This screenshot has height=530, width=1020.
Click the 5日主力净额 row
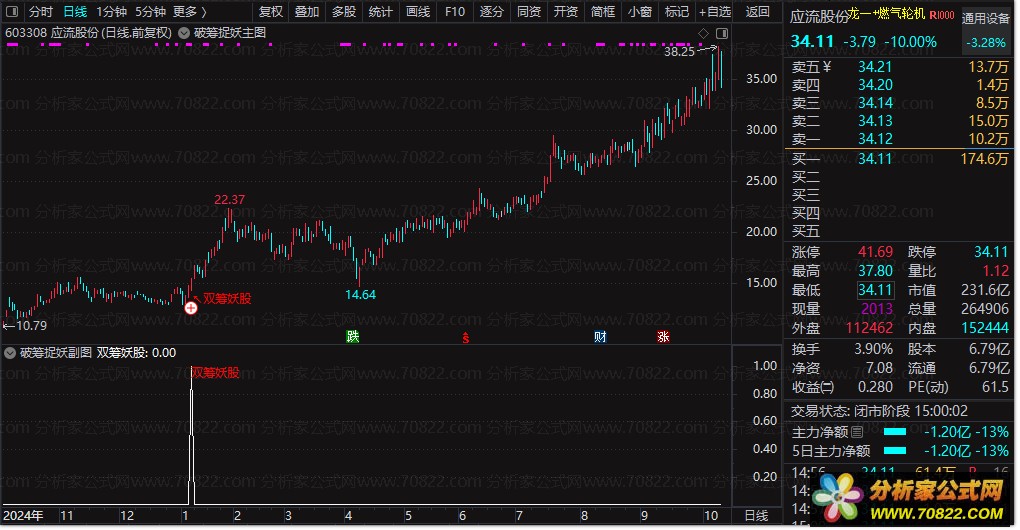[900, 451]
